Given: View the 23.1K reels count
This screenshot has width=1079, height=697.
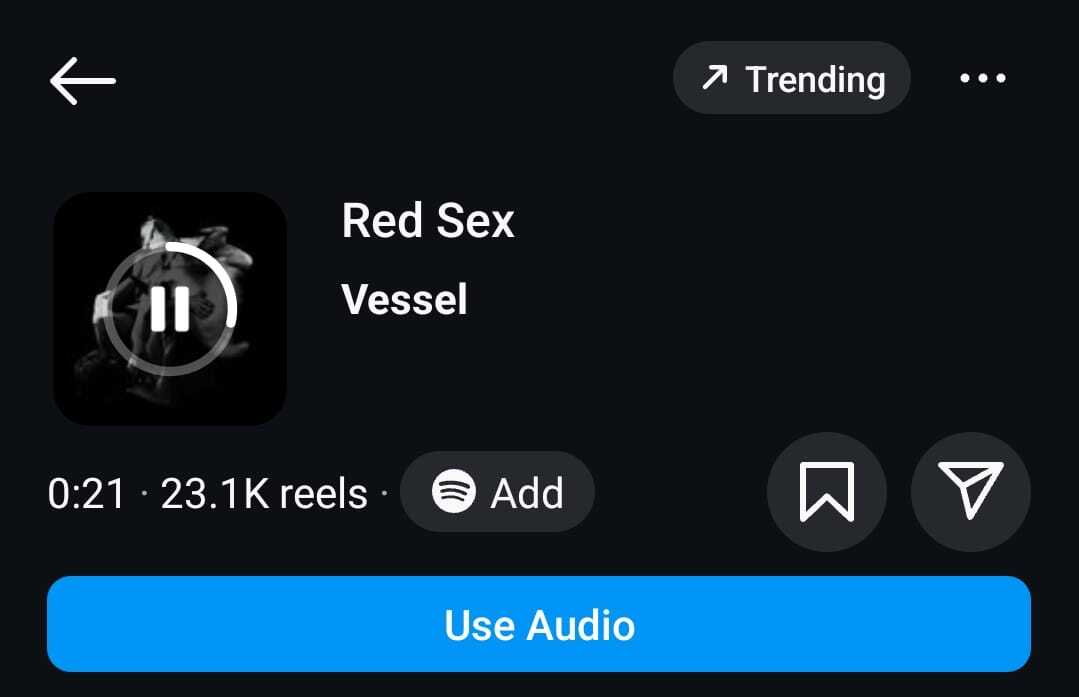Looking at the screenshot, I should click(x=264, y=493).
